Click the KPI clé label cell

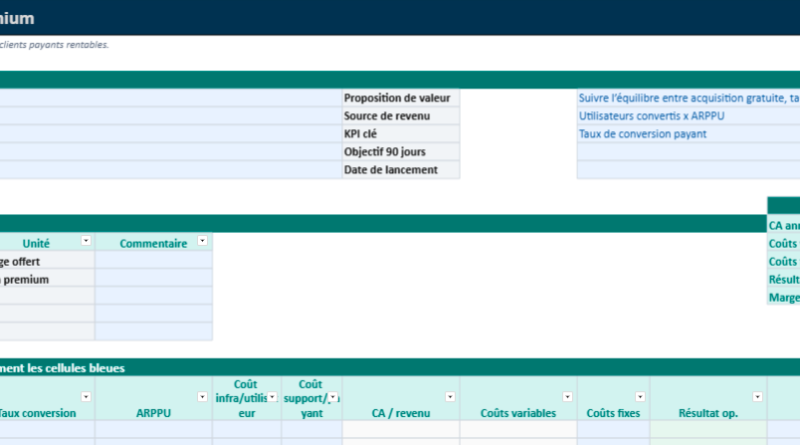pos(400,134)
